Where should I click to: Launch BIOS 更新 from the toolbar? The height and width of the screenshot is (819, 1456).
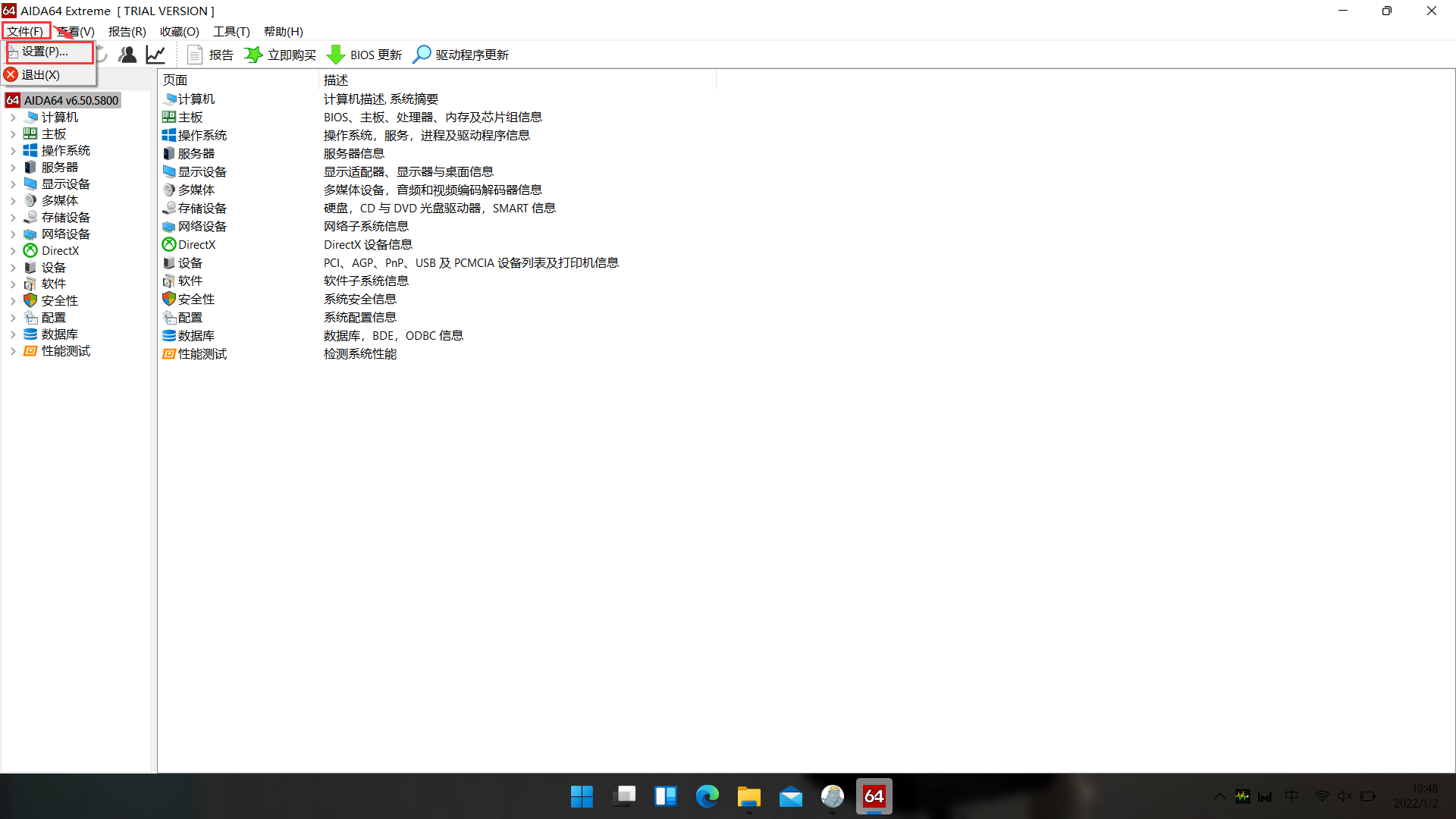tap(364, 54)
